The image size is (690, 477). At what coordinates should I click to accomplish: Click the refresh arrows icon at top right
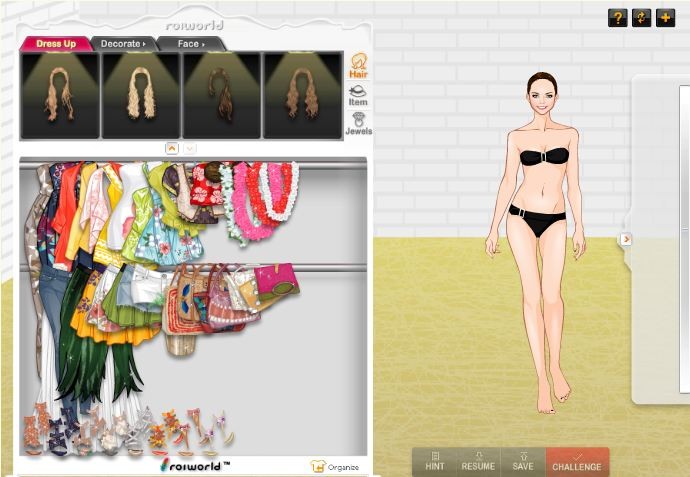tap(641, 17)
